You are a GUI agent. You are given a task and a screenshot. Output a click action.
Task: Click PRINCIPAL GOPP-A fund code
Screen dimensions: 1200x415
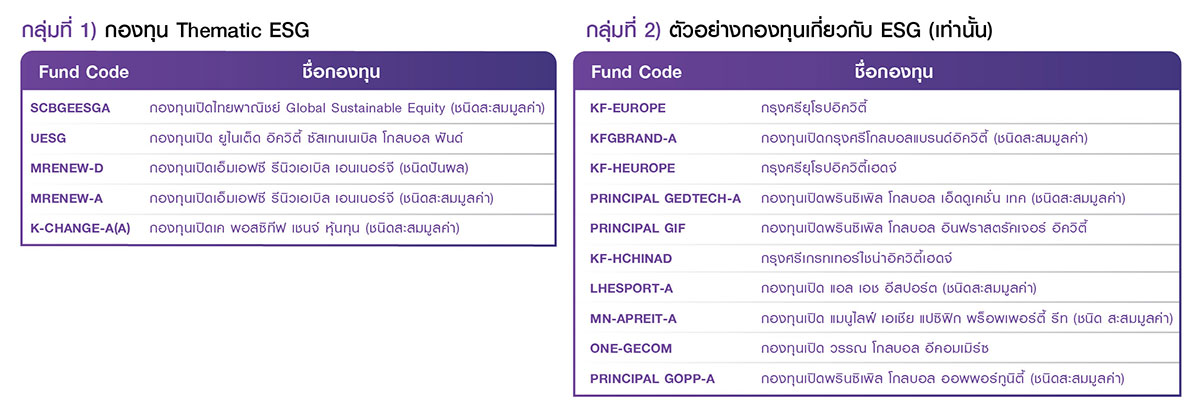pyautogui.click(x=652, y=379)
